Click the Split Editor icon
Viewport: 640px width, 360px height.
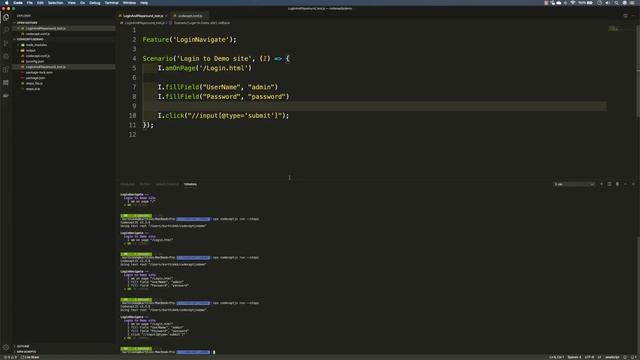point(625,16)
